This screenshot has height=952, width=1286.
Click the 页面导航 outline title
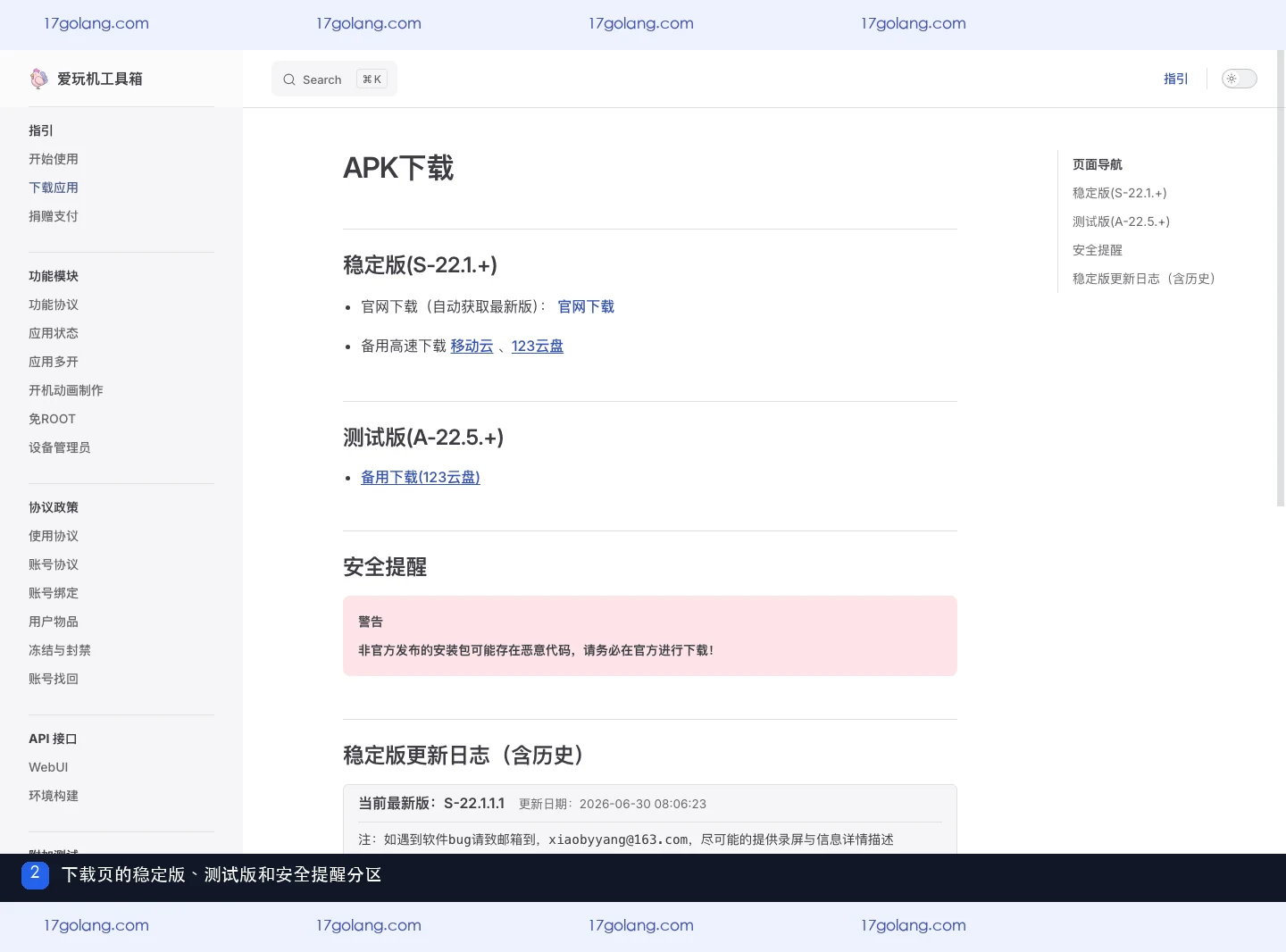pyautogui.click(x=1098, y=164)
